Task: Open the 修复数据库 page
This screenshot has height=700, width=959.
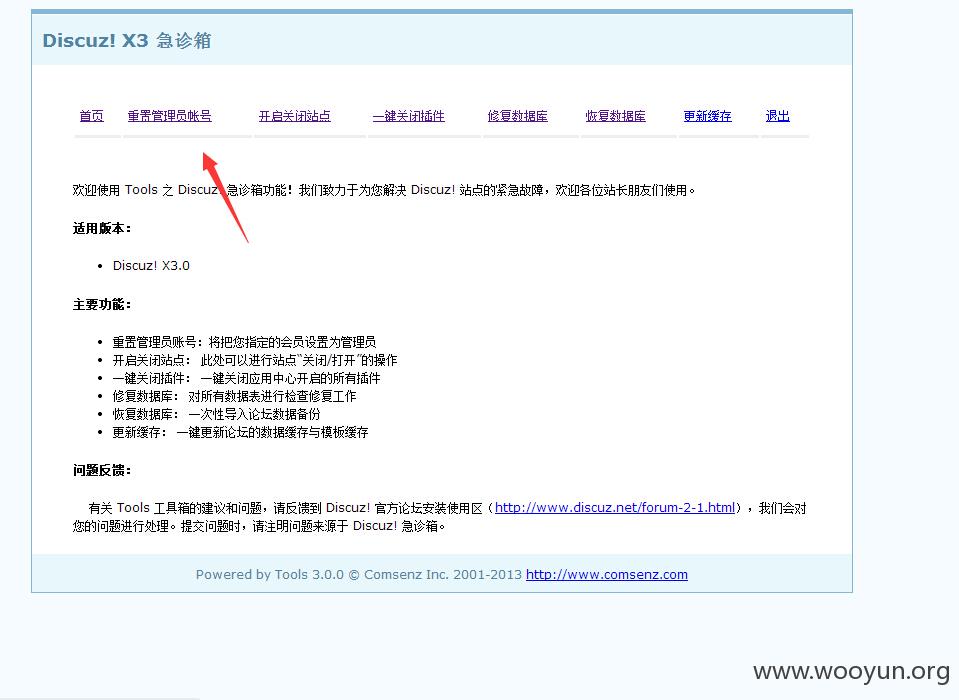Action: [x=517, y=116]
